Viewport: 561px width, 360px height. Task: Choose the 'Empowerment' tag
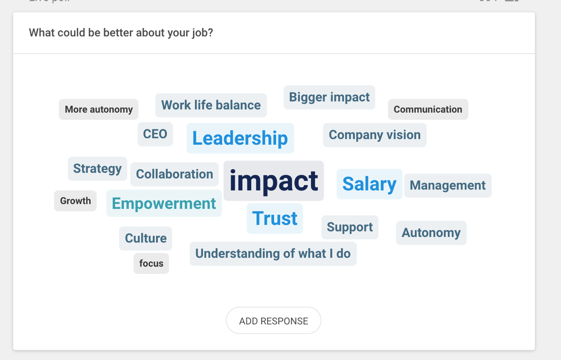(164, 203)
